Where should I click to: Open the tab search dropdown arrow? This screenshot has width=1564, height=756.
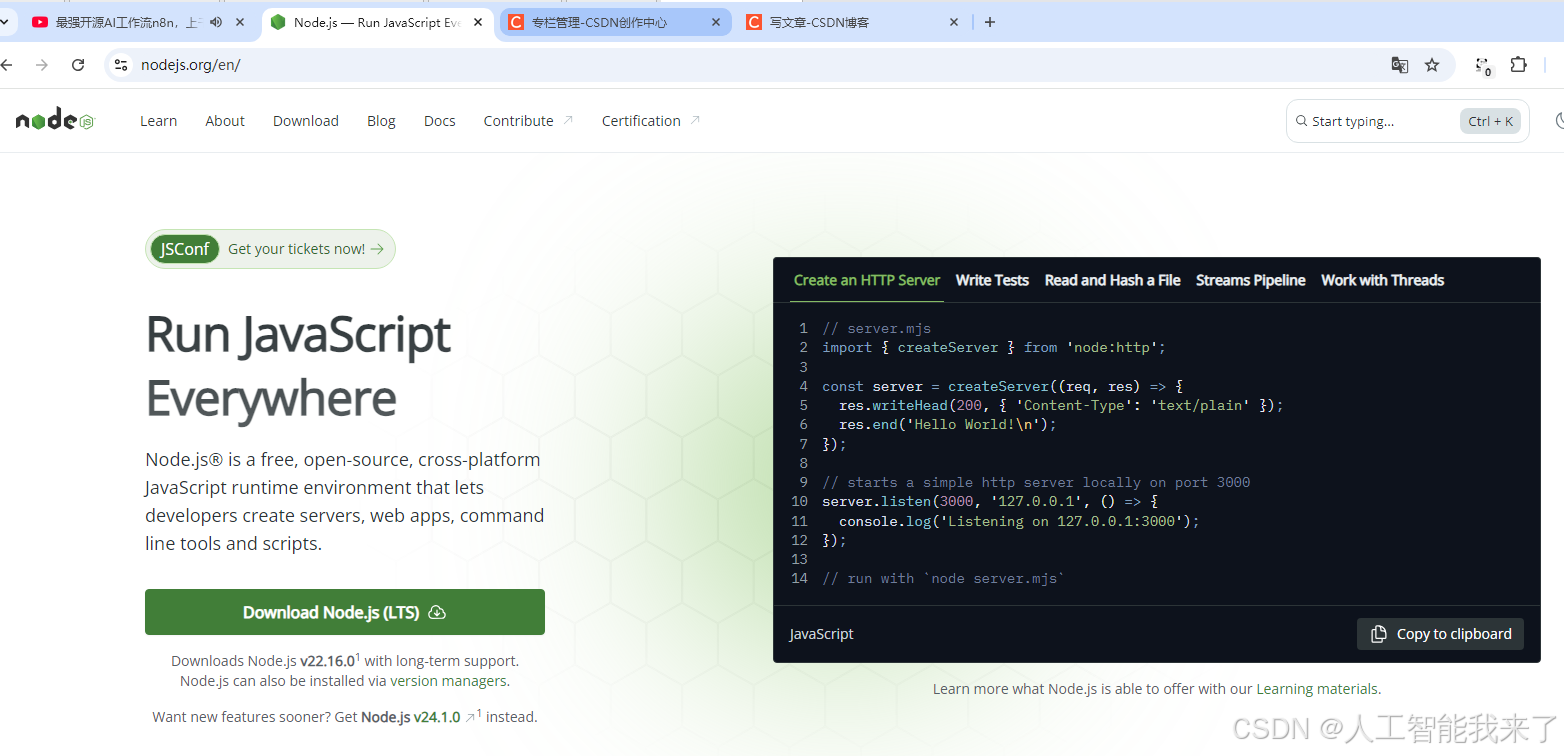(x=5, y=22)
